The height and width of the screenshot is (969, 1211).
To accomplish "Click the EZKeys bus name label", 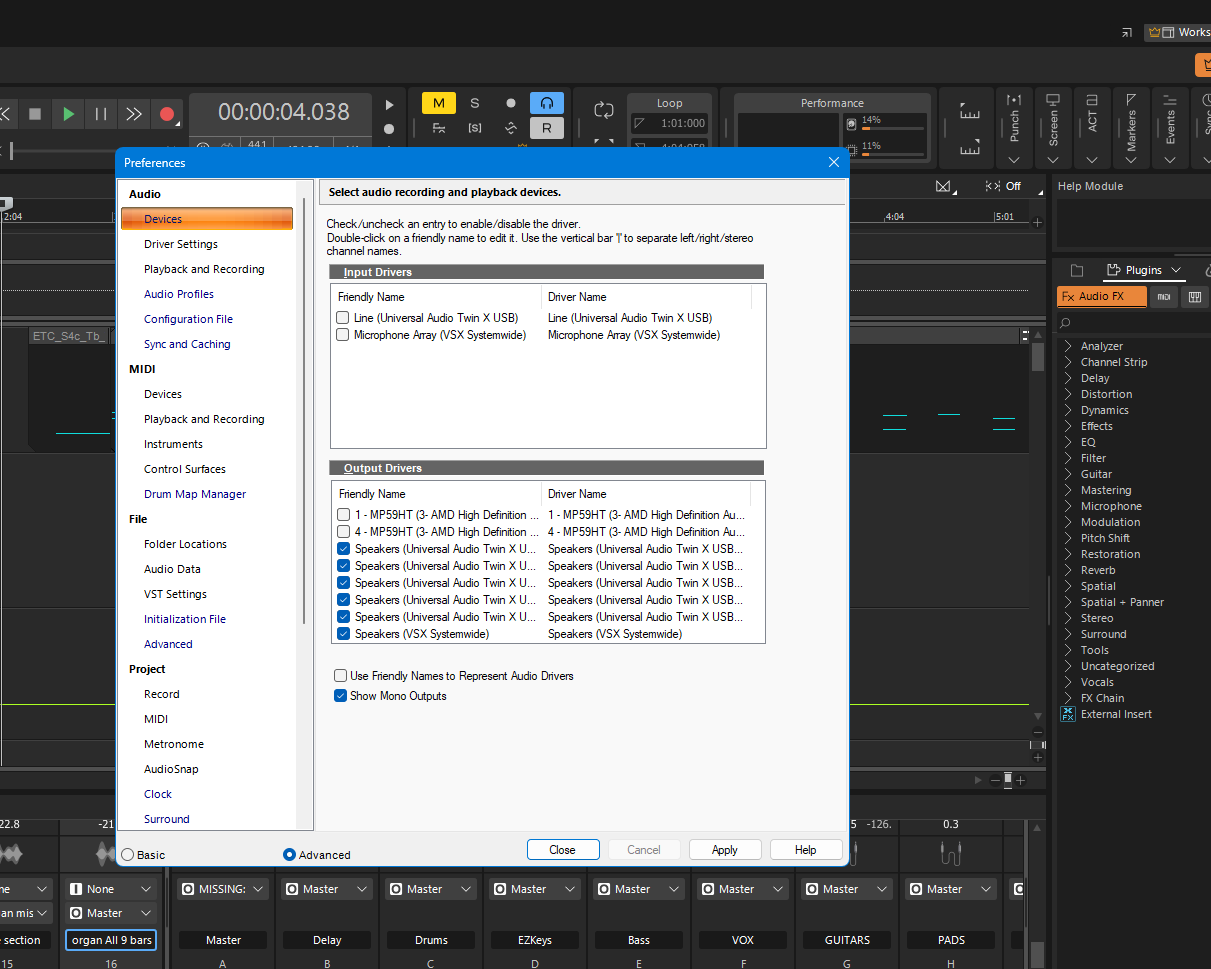I will click(x=535, y=940).
